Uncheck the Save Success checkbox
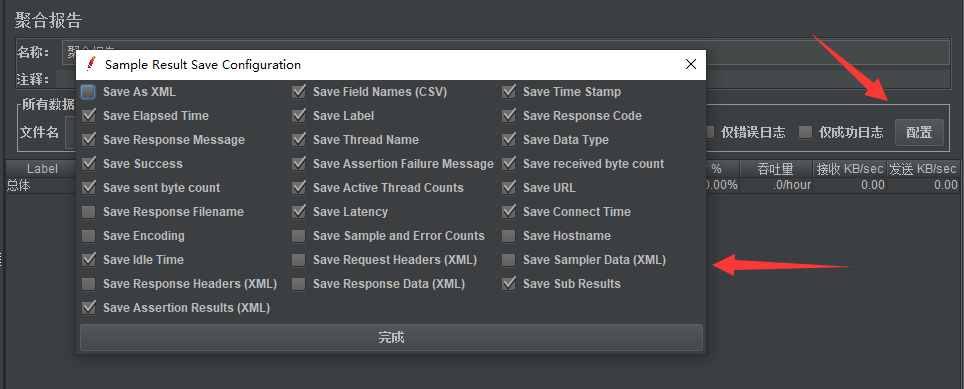Screen dimensions: 964x389 89,164
